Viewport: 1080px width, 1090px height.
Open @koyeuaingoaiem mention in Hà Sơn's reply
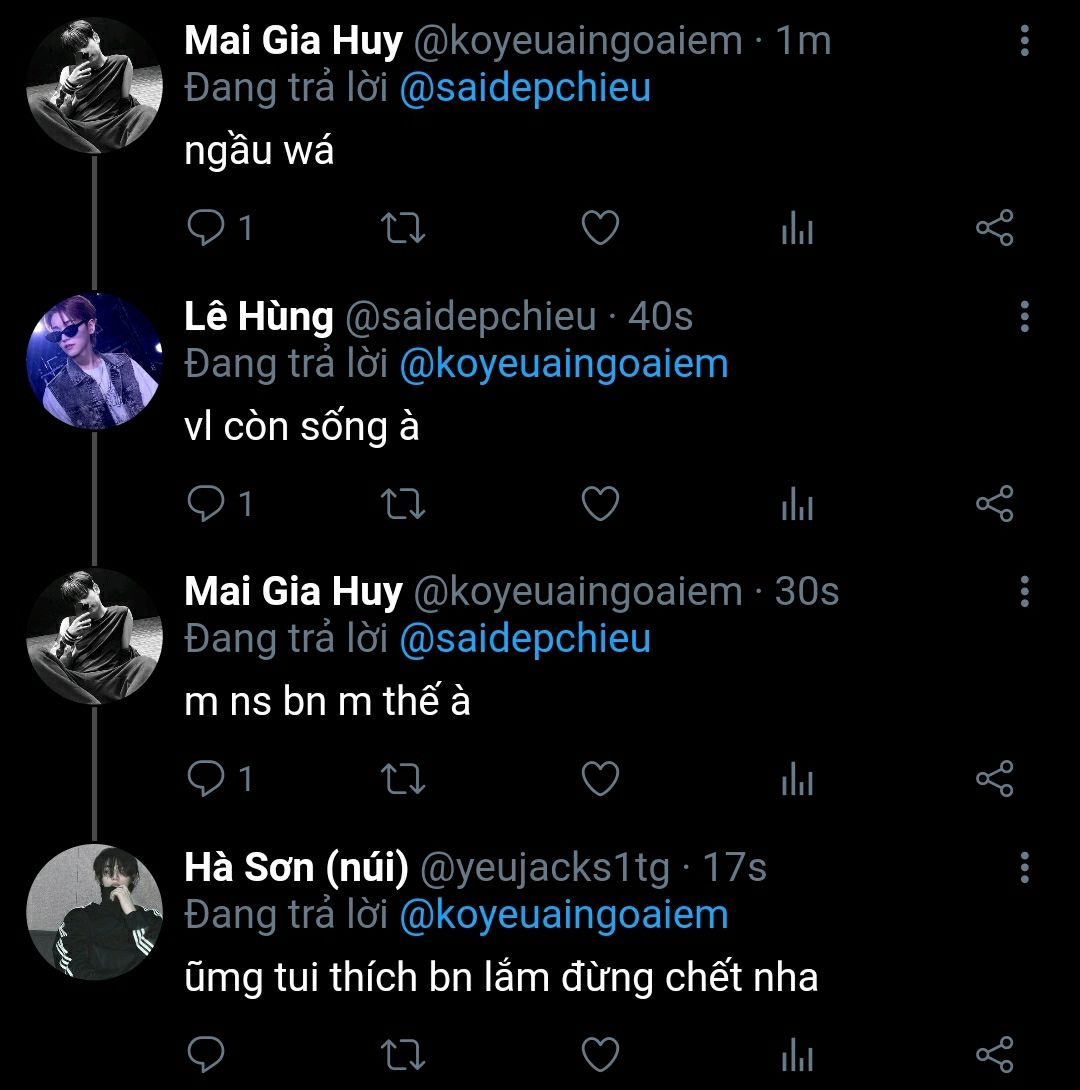click(563, 915)
